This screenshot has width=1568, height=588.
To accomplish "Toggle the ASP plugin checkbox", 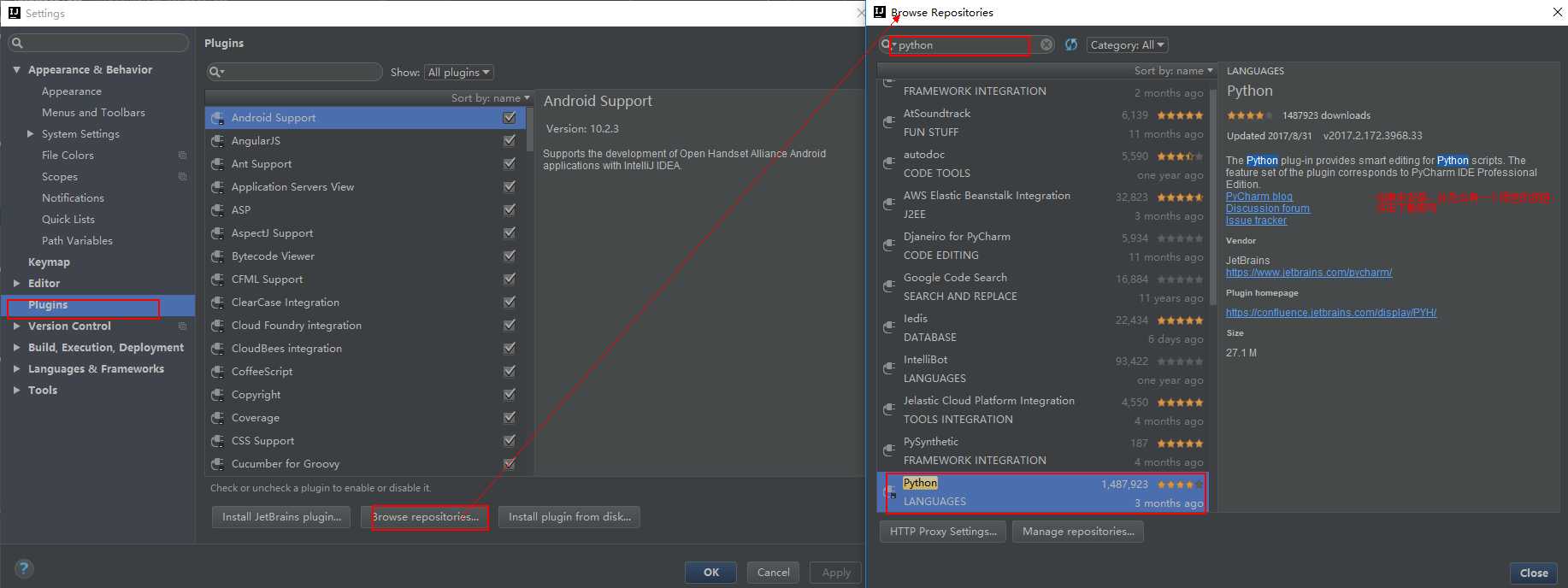I will point(510,210).
